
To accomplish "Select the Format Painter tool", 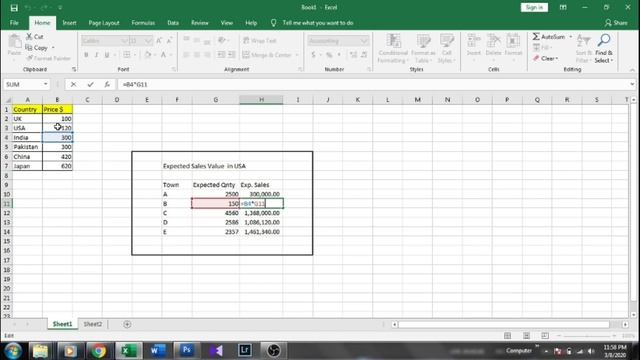I will coord(48,58).
